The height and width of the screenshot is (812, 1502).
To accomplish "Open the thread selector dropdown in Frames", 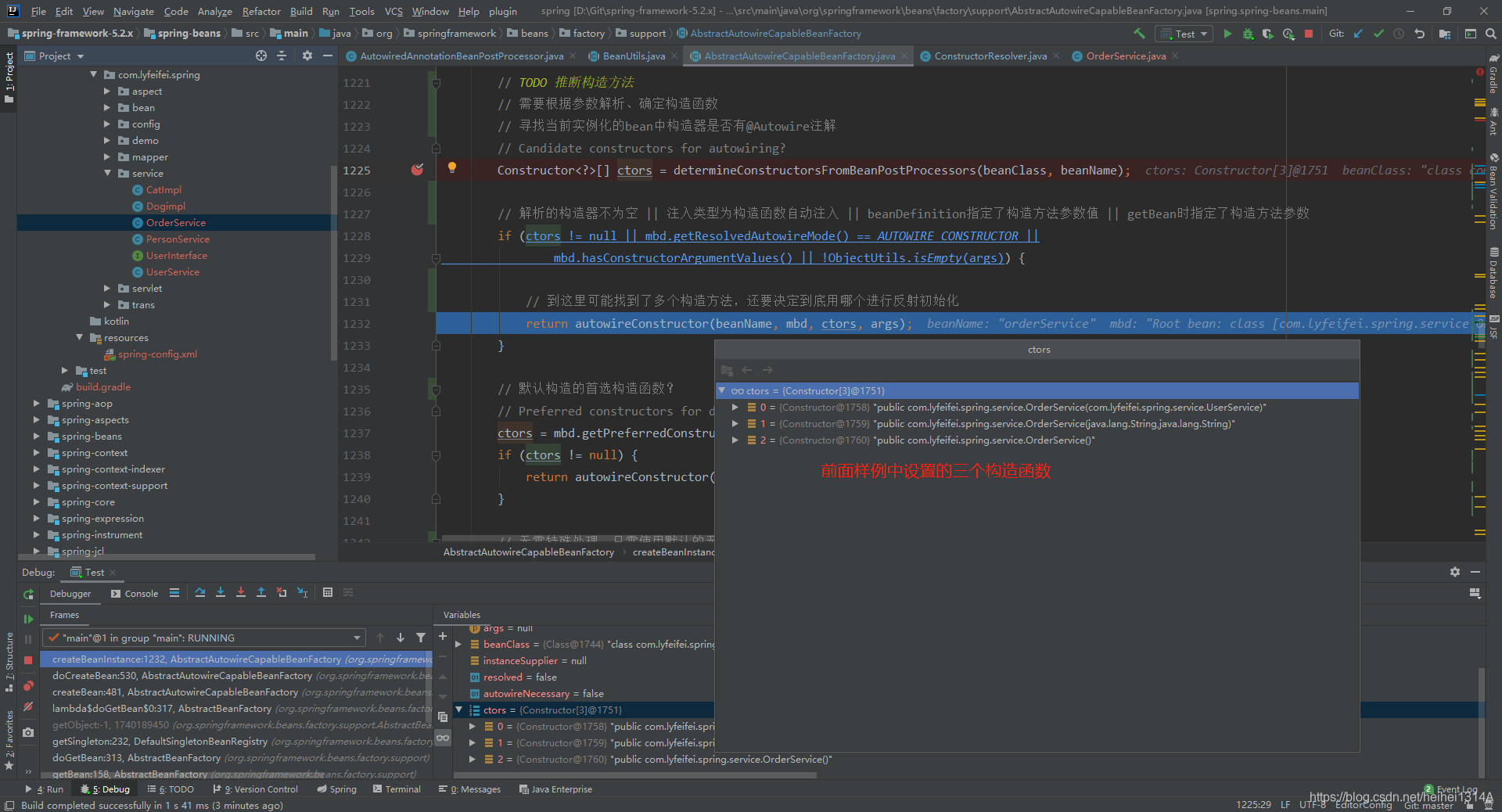I will (357, 638).
